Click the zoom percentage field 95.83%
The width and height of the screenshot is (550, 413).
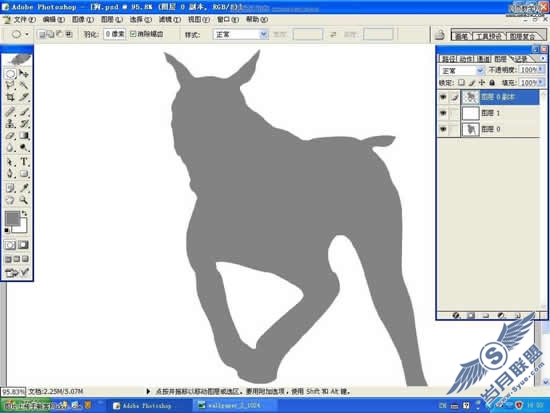[x=13, y=391]
